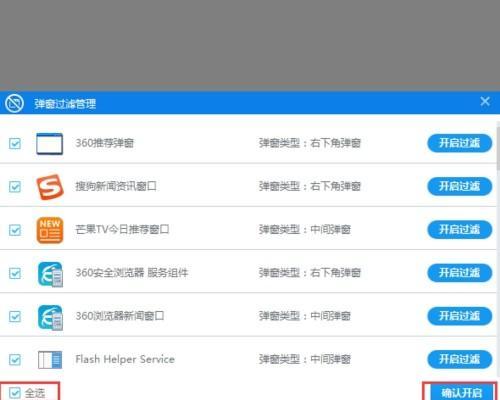Image resolution: width=500 pixels, height=400 pixels.
Task: Uncheck the 360浏览器新闻窗口 checkbox
Action: pos(15,316)
